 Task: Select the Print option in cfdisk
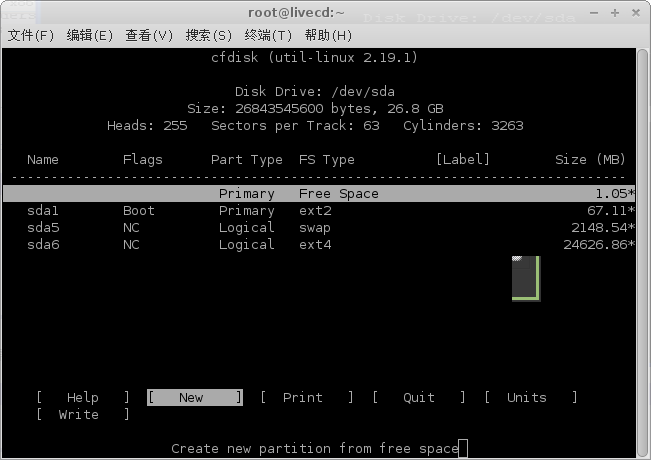pos(307,397)
